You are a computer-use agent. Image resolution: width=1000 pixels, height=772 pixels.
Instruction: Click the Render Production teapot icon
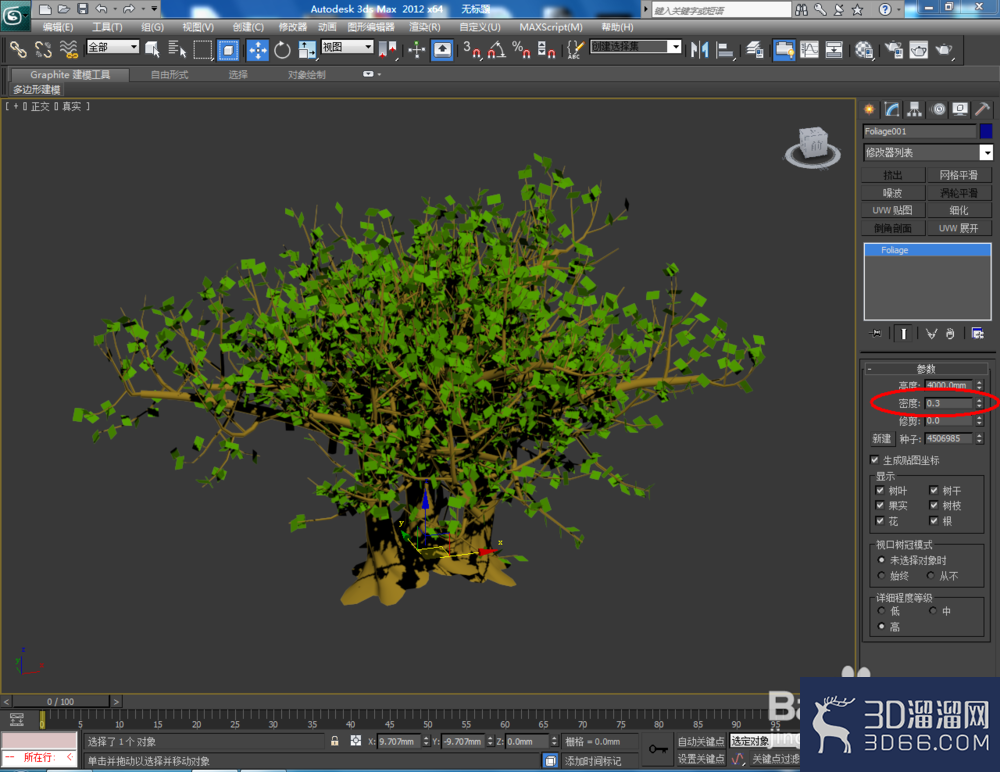coord(944,49)
